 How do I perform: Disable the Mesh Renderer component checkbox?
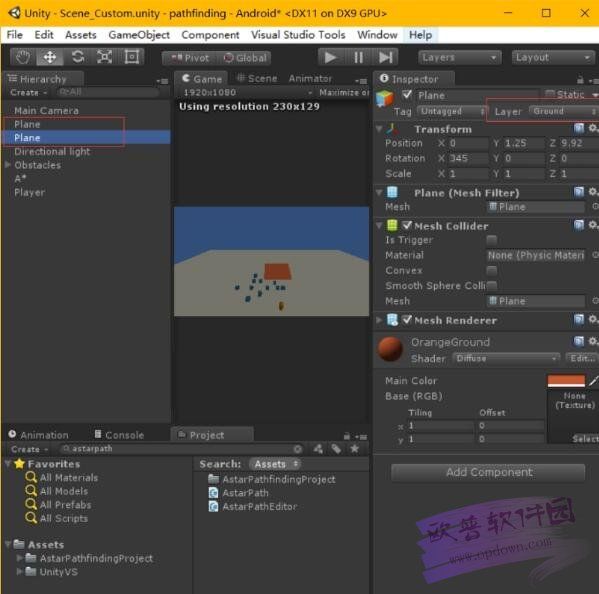[407, 319]
